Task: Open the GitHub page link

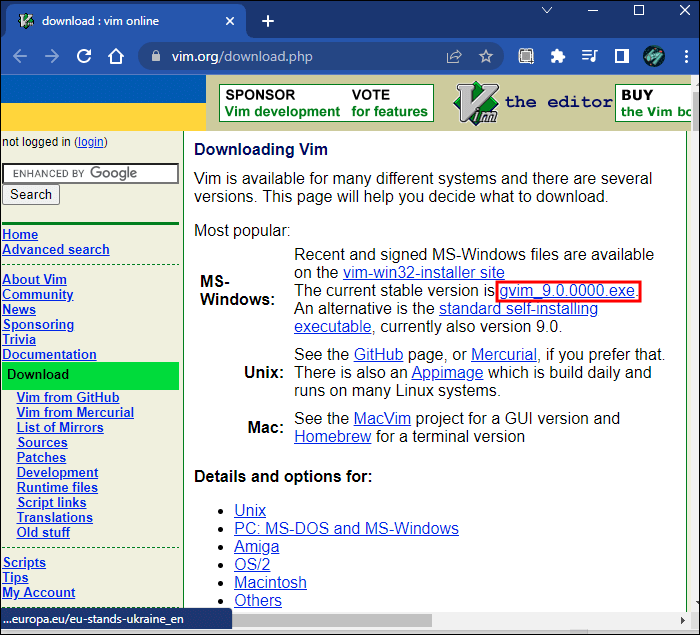Action: [x=378, y=355]
